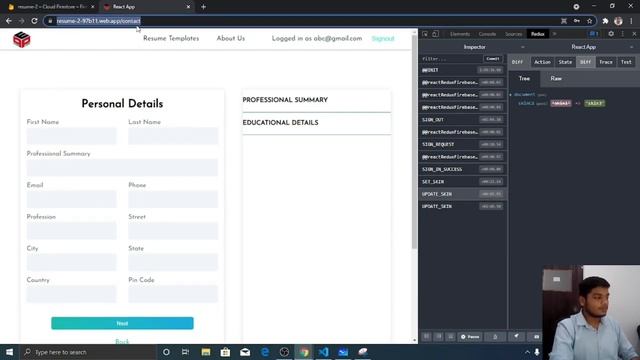Show more DevTools tabs with the chevron
This screenshot has height=360, width=640.
pos(554,34)
